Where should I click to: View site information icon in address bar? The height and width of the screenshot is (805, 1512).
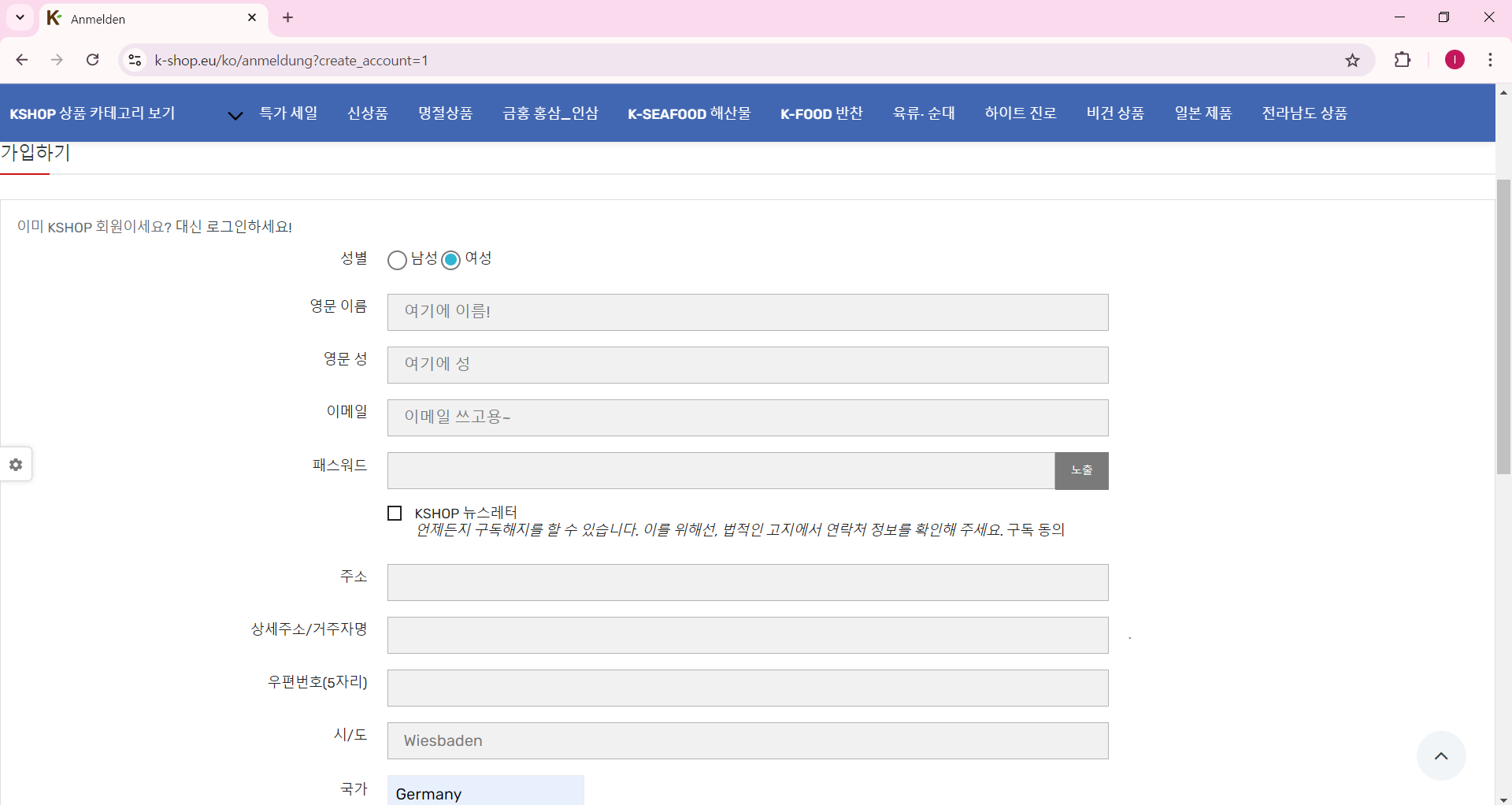click(x=135, y=60)
